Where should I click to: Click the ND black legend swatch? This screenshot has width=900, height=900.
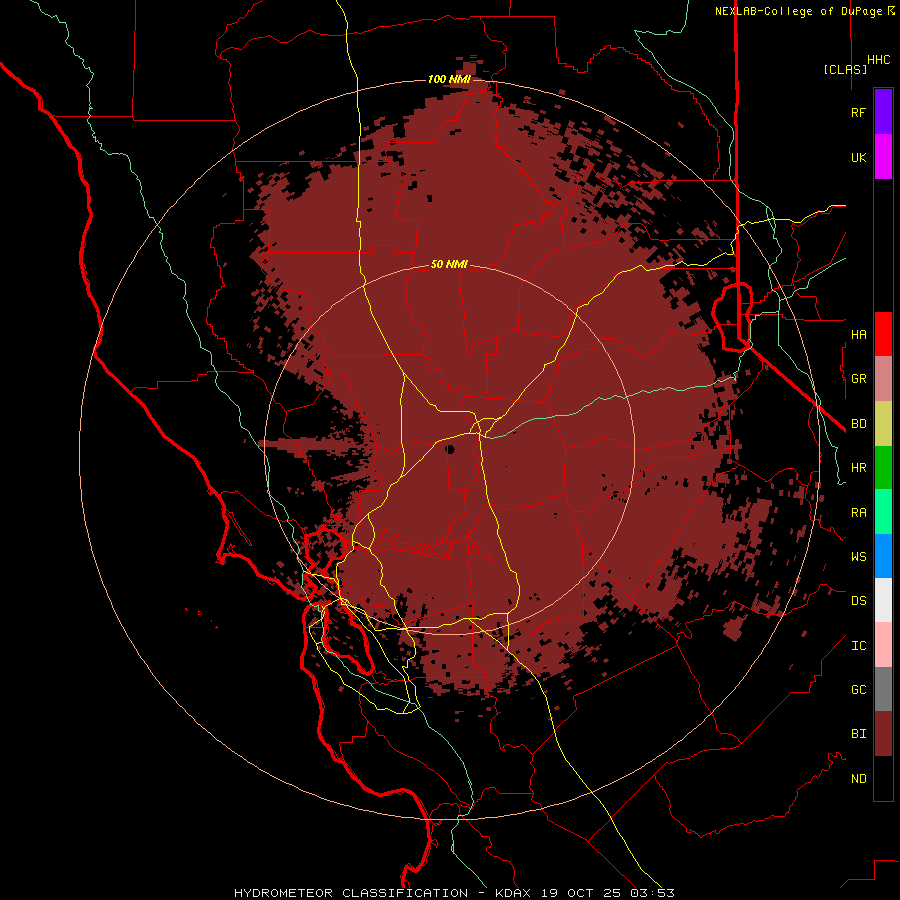click(883, 778)
